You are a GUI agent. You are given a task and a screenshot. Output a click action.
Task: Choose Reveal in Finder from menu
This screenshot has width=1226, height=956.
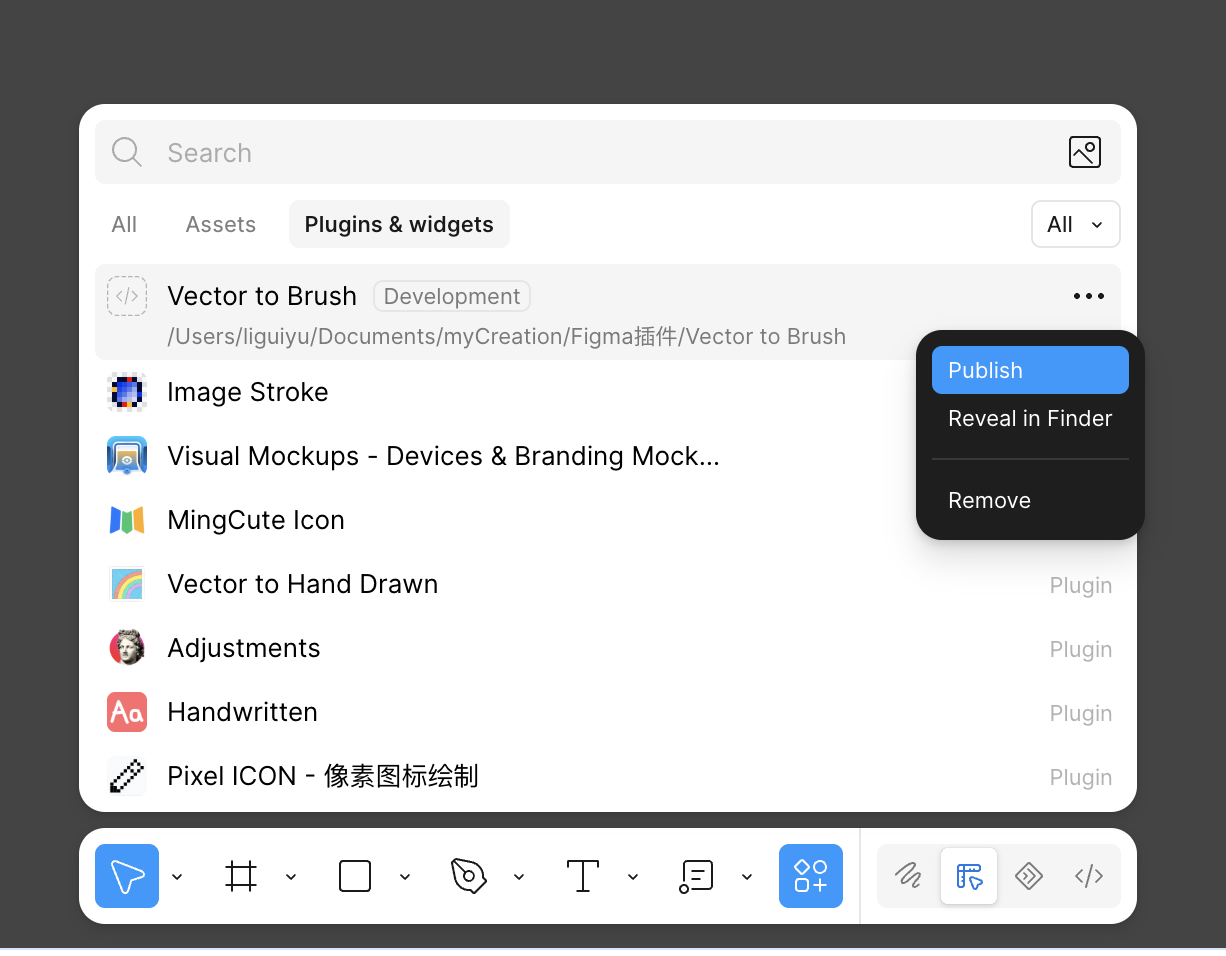coord(1030,418)
